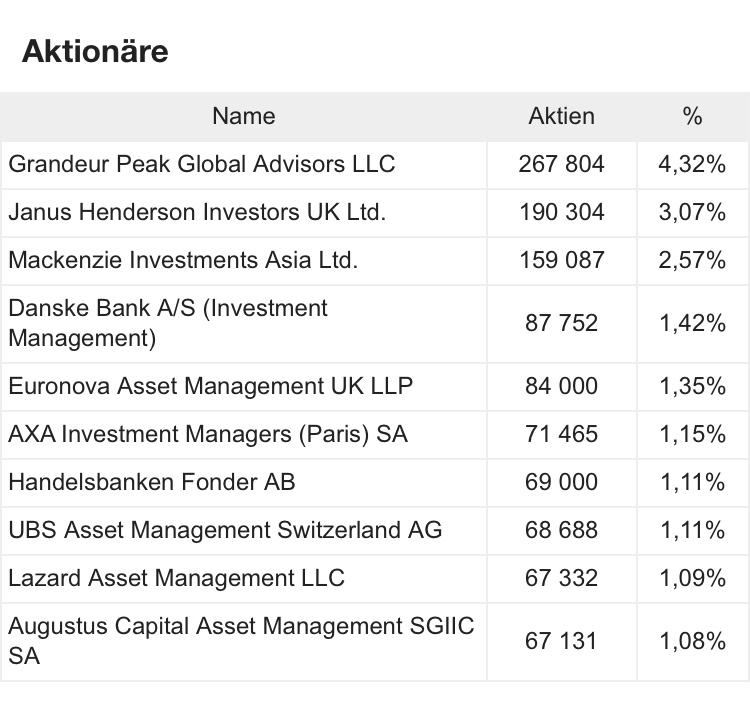The width and height of the screenshot is (750, 708).
Task: Click the 2,57% percentage value
Action: point(692,260)
